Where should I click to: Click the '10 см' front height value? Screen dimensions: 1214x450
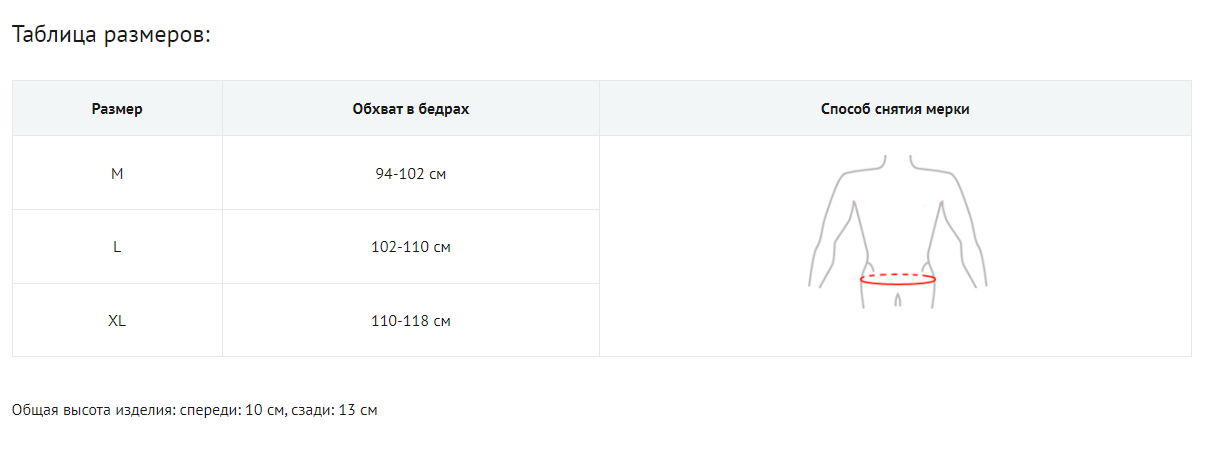pyautogui.click(x=265, y=411)
